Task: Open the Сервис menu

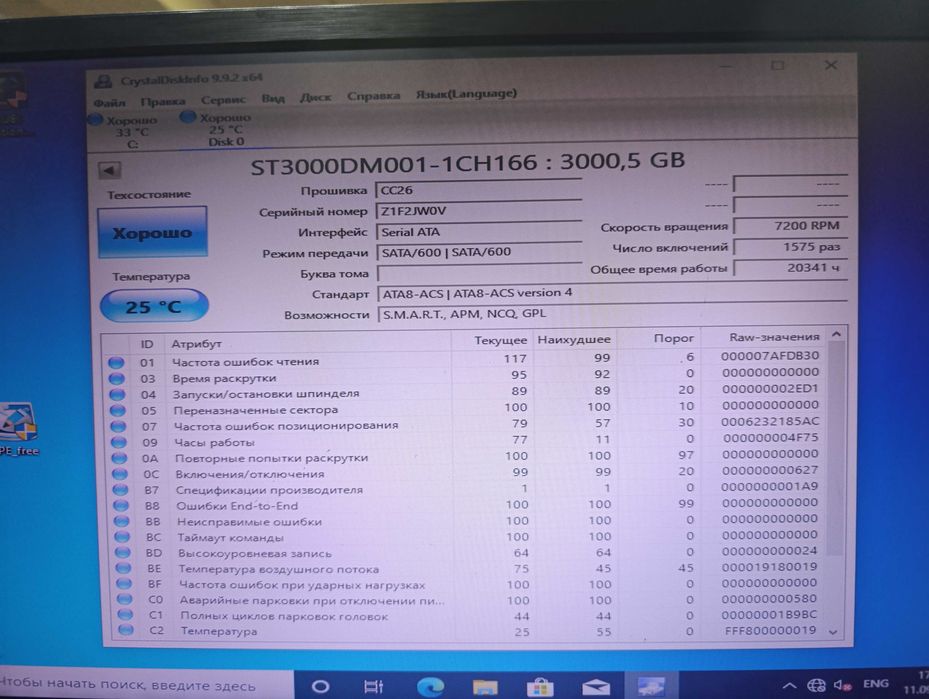Action: pos(223,100)
